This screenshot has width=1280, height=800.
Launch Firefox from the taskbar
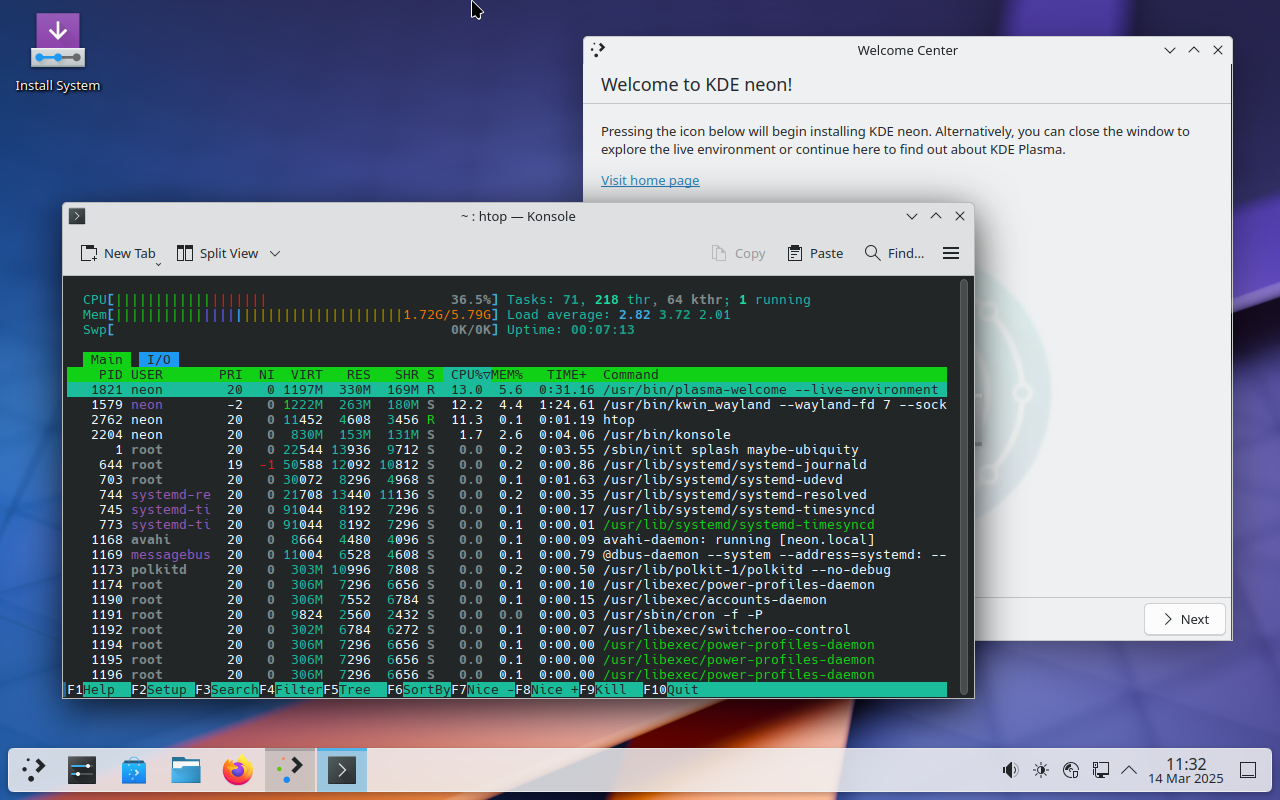[238, 770]
